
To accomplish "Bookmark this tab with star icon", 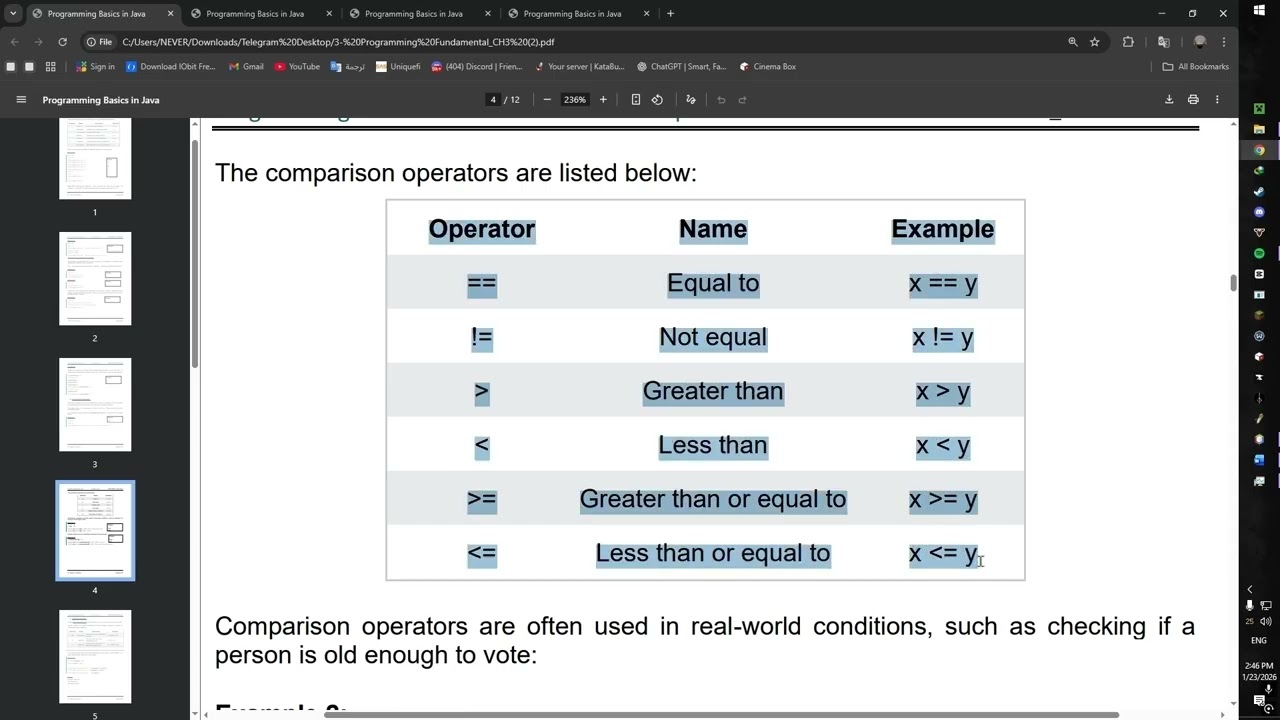I will 1095,42.
